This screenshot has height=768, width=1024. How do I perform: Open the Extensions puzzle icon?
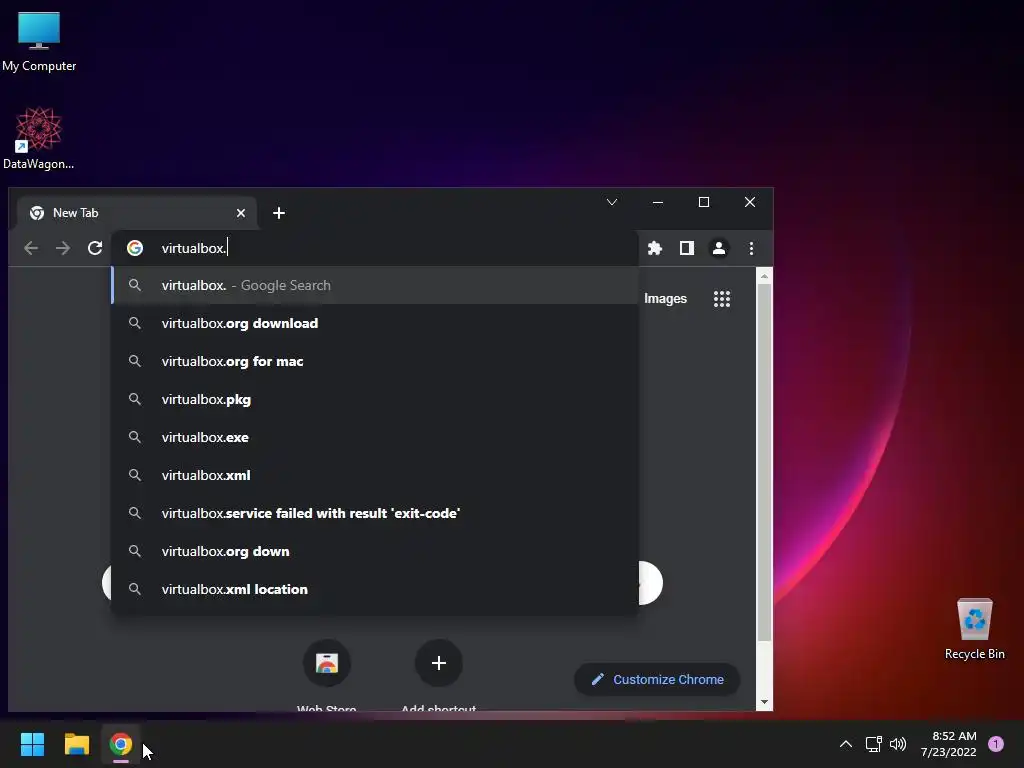654,248
